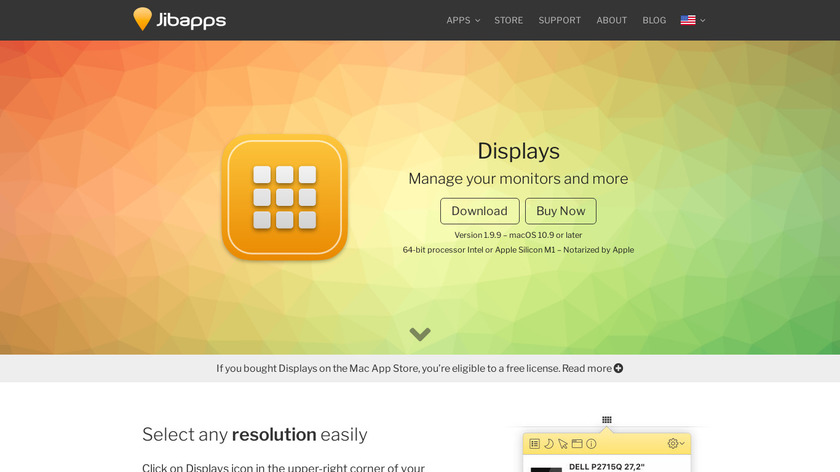This screenshot has height=472, width=840.
Task: Open the US flag language selector
Action: coord(693,20)
